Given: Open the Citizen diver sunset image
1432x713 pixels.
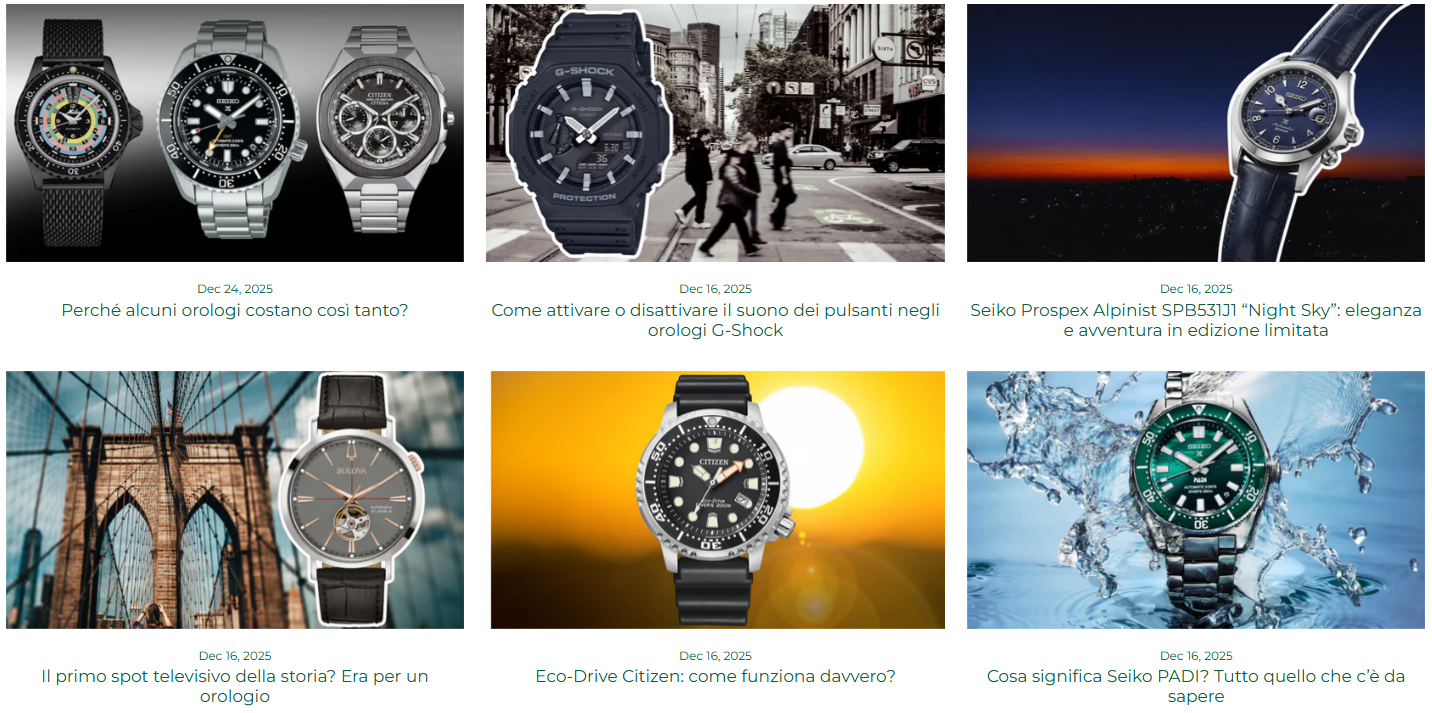Looking at the screenshot, I should pyautogui.click(x=718, y=500).
